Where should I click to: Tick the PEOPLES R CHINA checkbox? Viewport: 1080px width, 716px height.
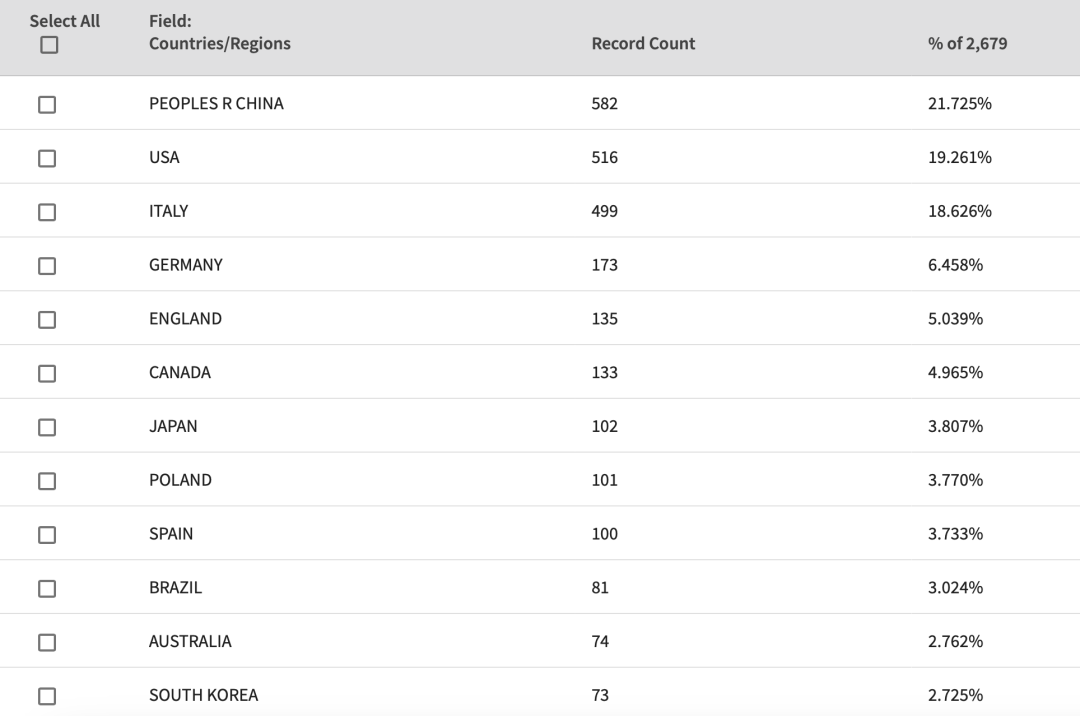point(47,105)
